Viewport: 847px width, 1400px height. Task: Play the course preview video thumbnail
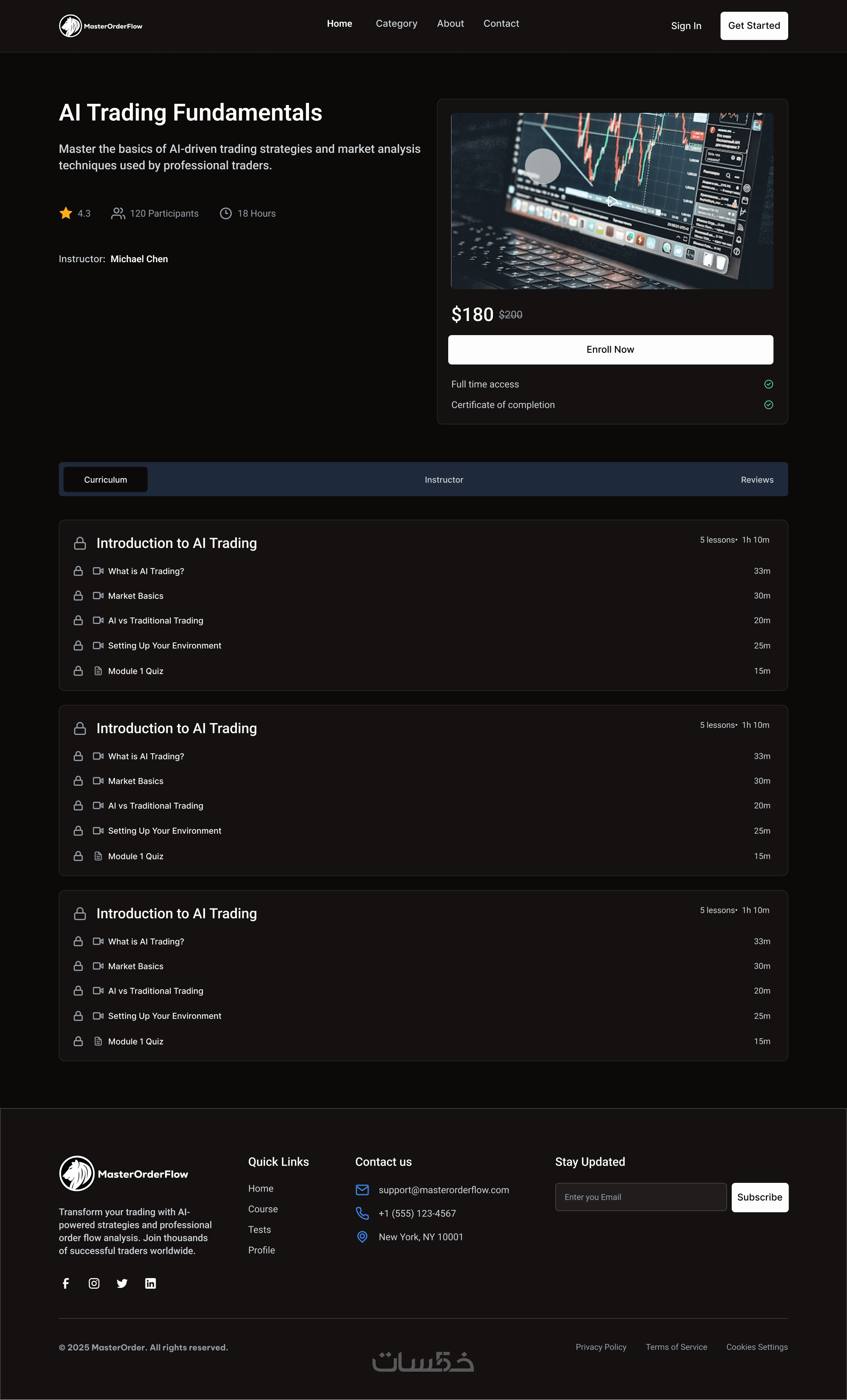click(x=612, y=201)
